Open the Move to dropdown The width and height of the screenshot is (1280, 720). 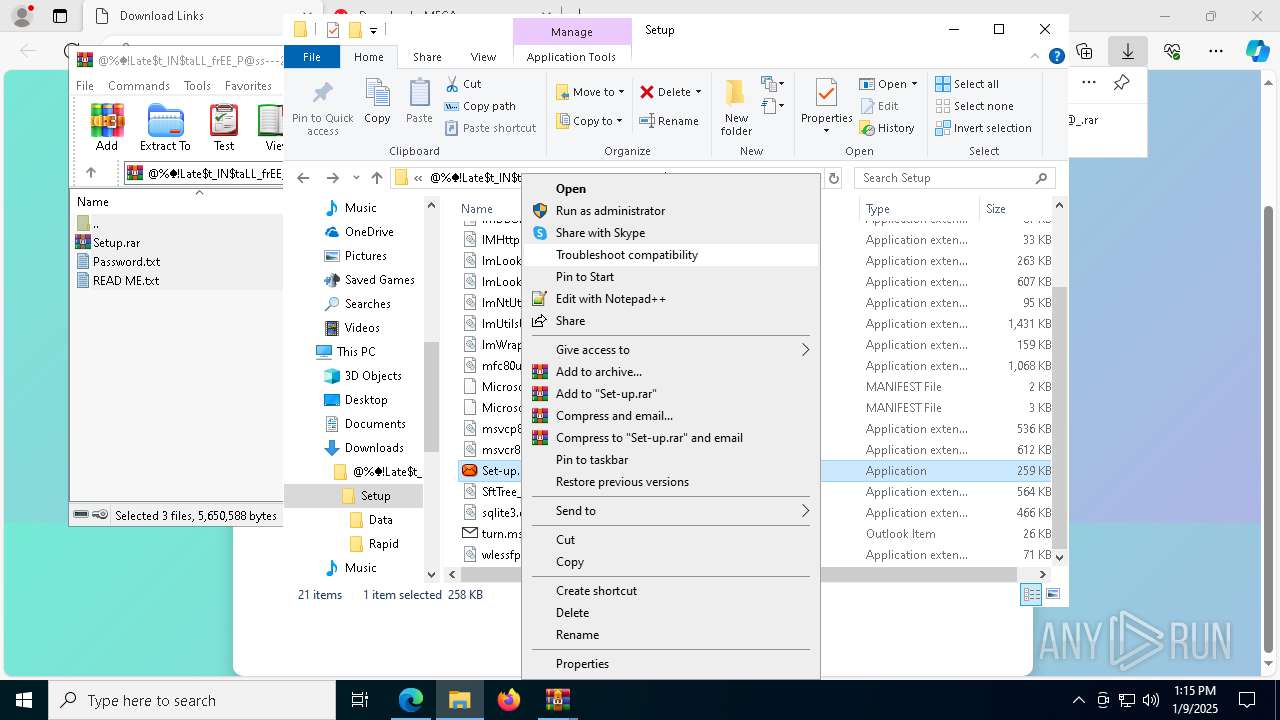coord(590,92)
